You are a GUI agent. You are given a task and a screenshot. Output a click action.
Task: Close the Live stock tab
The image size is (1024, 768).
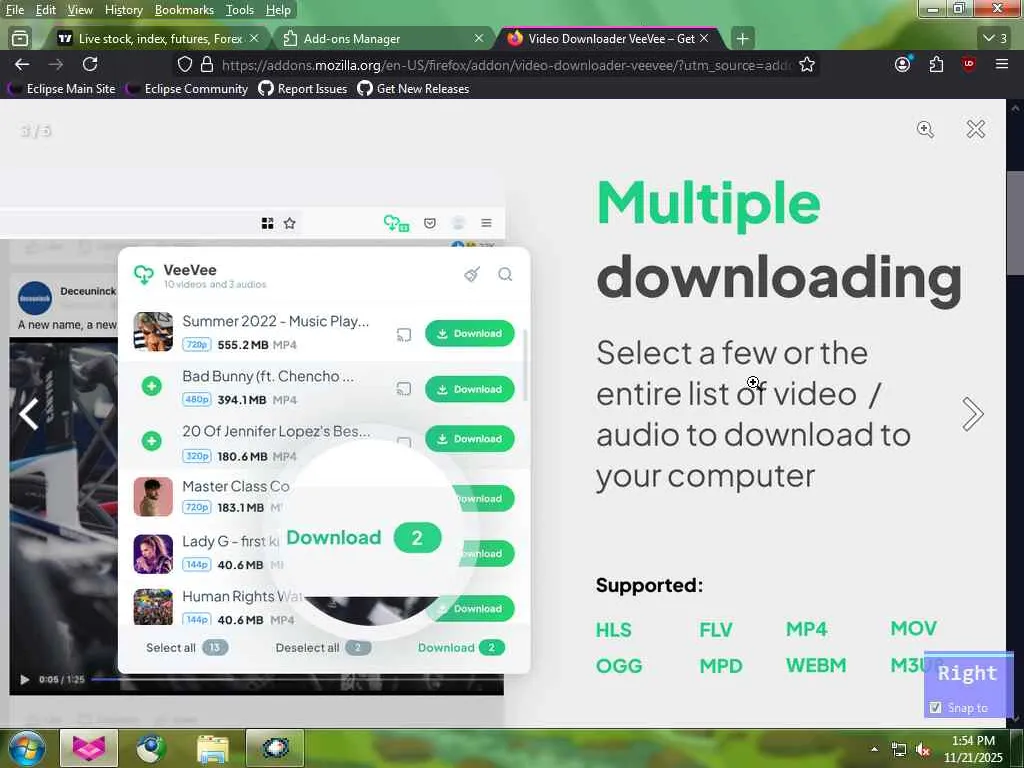(x=254, y=39)
